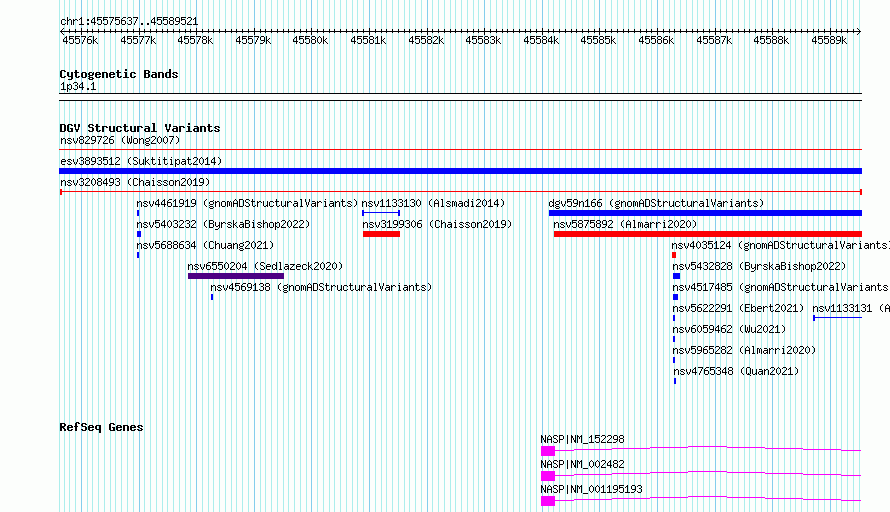This screenshot has width=890, height=512.
Task: Click the Cytogenetic Bands track title
Action: (119, 74)
